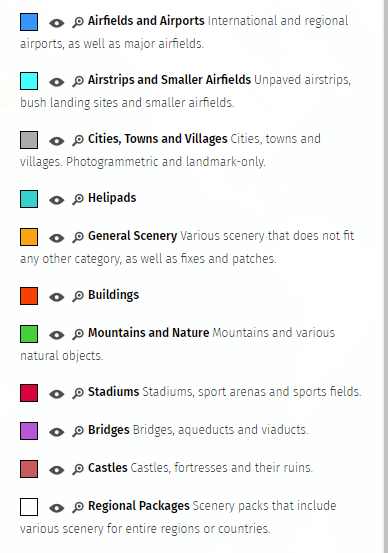Click magnifier icon for Cities, Towns and Villages
Image resolution: width=388 pixels, height=553 pixels.
78,140
